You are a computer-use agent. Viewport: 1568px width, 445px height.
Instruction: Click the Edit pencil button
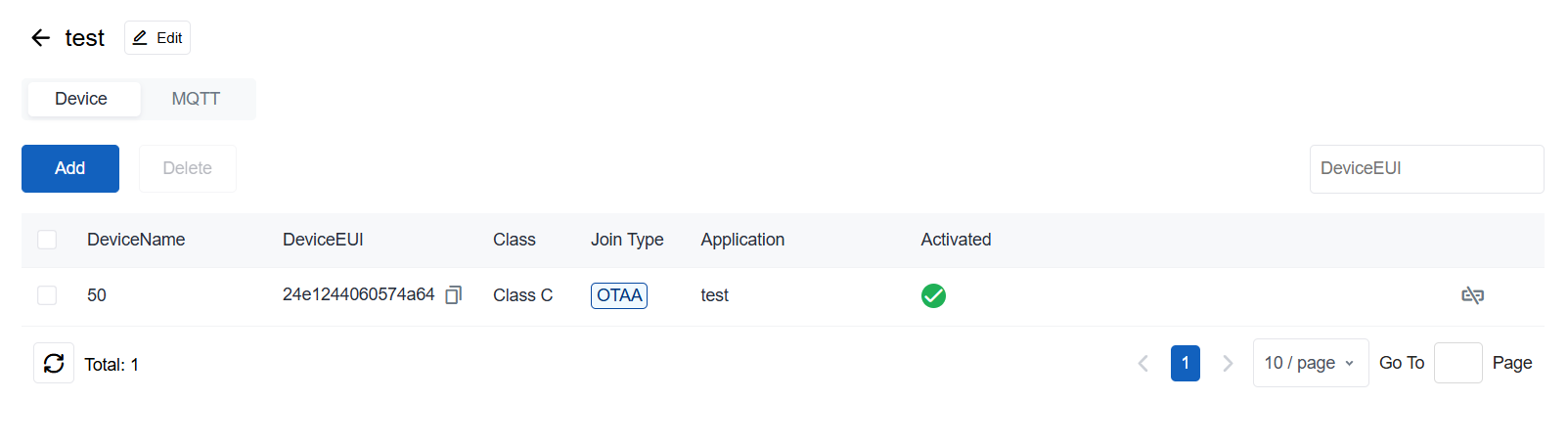pos(157,37)
